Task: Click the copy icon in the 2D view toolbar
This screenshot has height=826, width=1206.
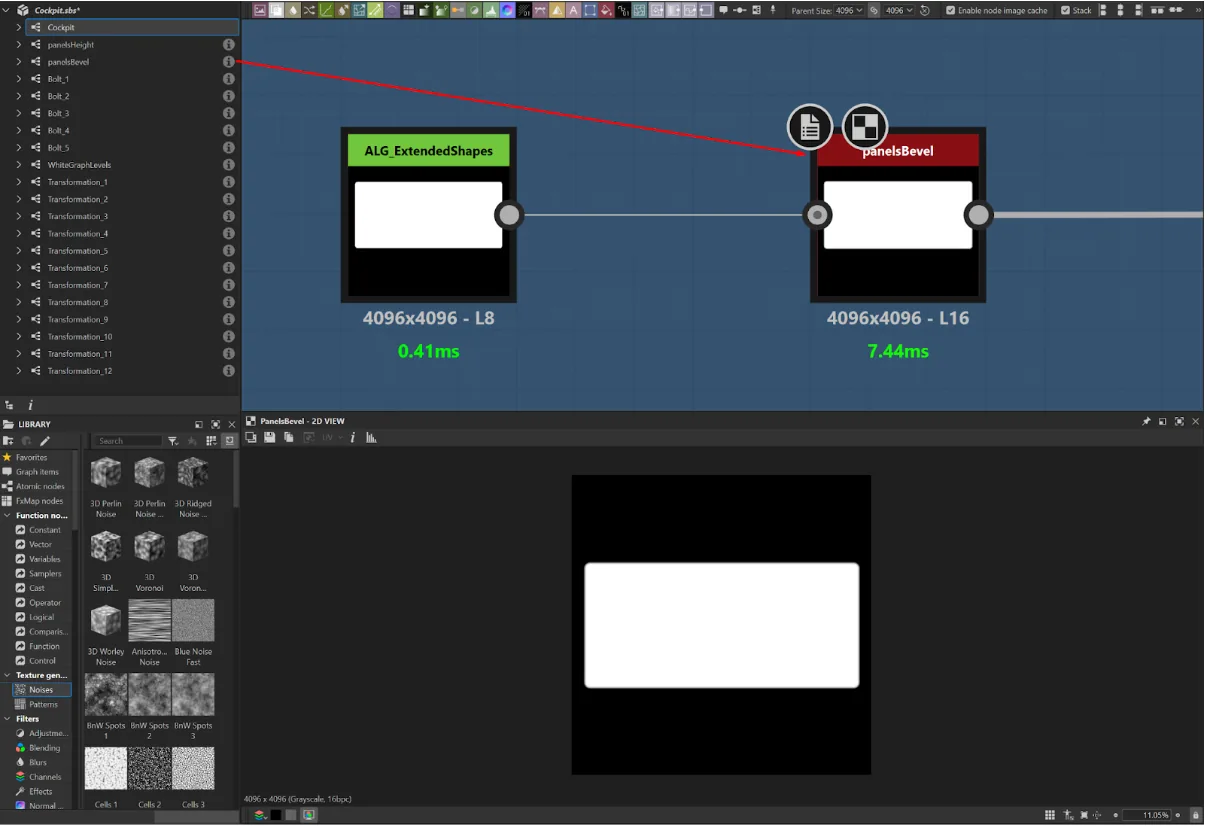Action: tap(288, 437)
